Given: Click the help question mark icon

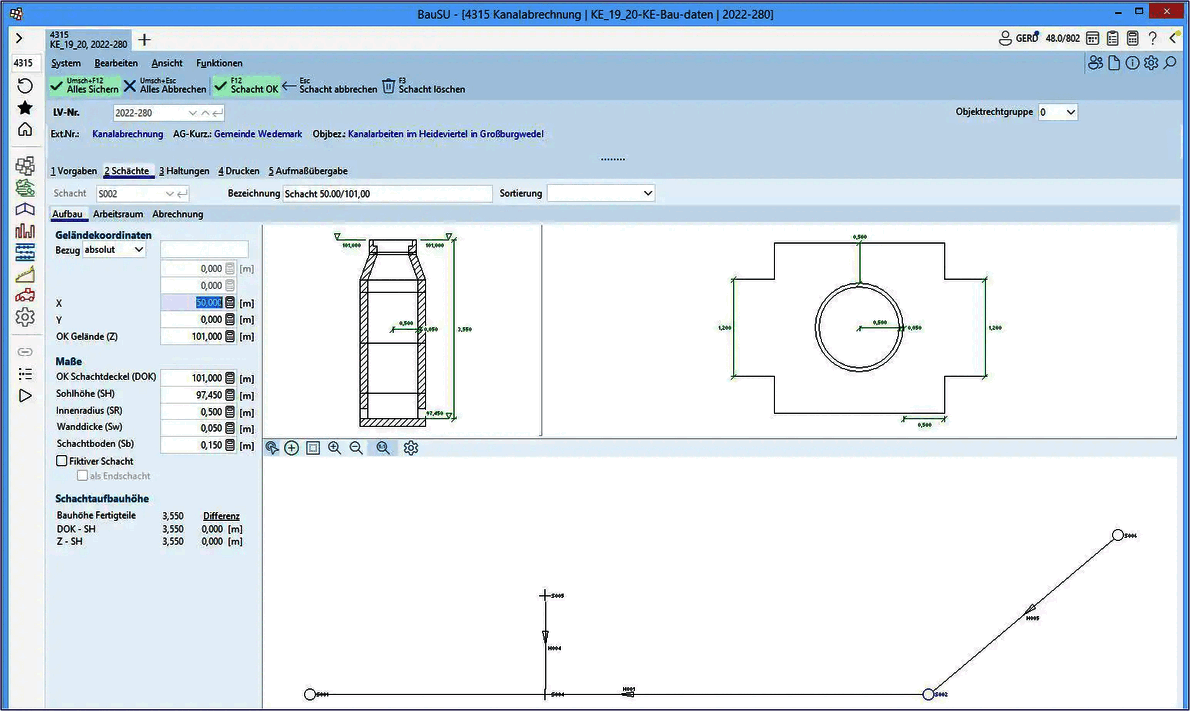Looking at the screenshot, I should (1153, 38).
